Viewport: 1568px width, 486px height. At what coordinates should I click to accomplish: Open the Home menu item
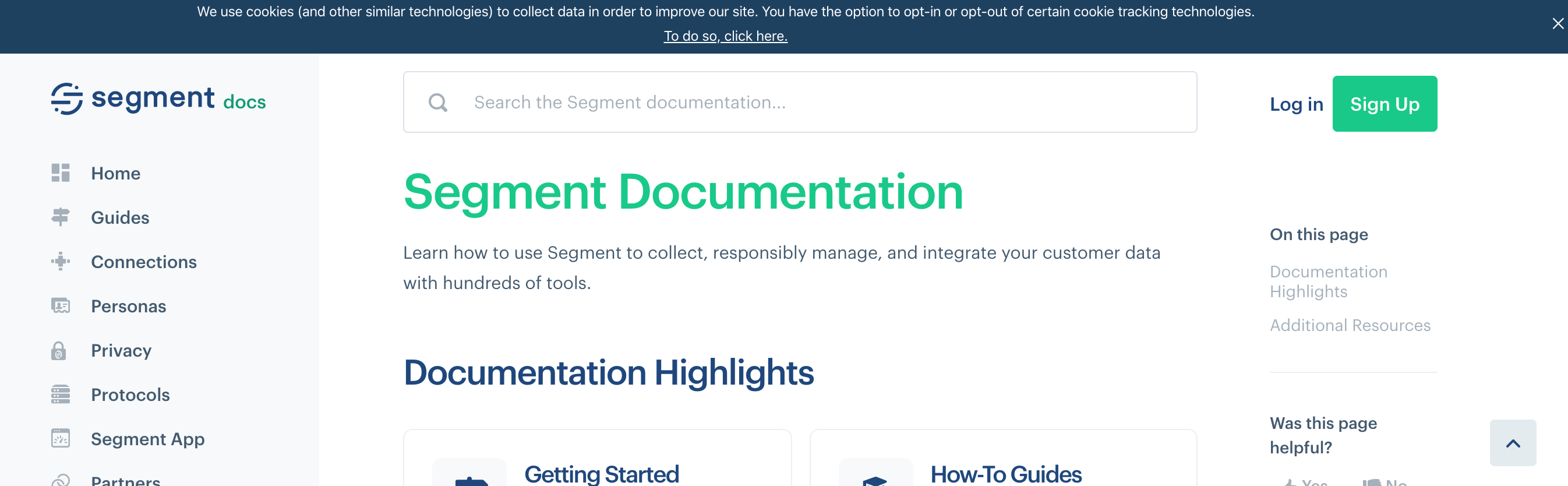[x=116, y=173]
